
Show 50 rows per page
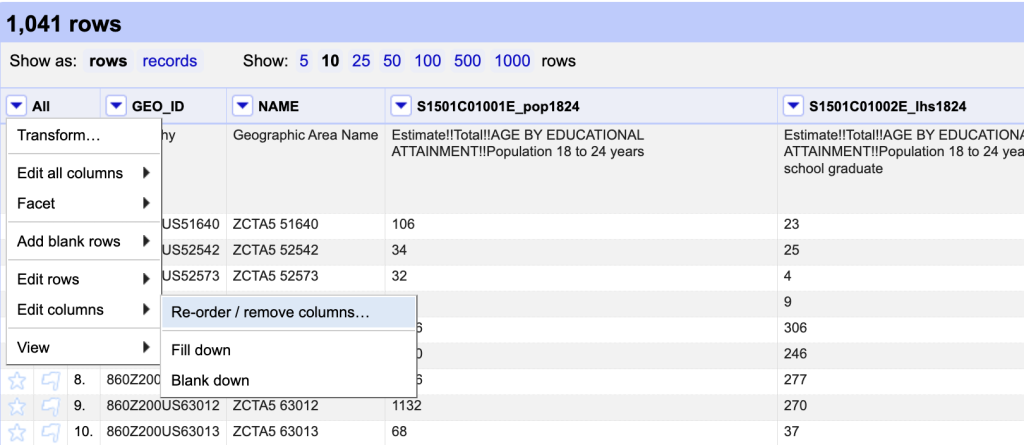(392, 61)
